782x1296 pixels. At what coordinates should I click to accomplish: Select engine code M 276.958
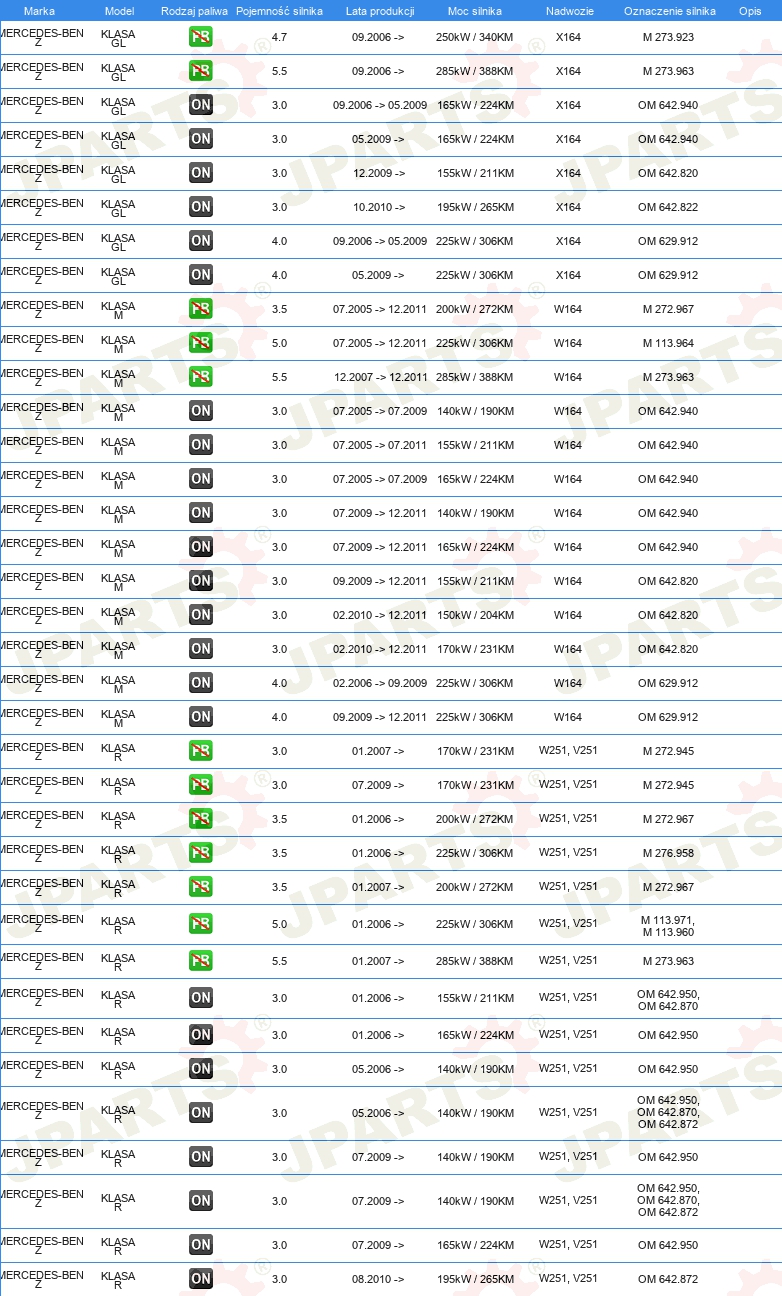click(668, 853)
